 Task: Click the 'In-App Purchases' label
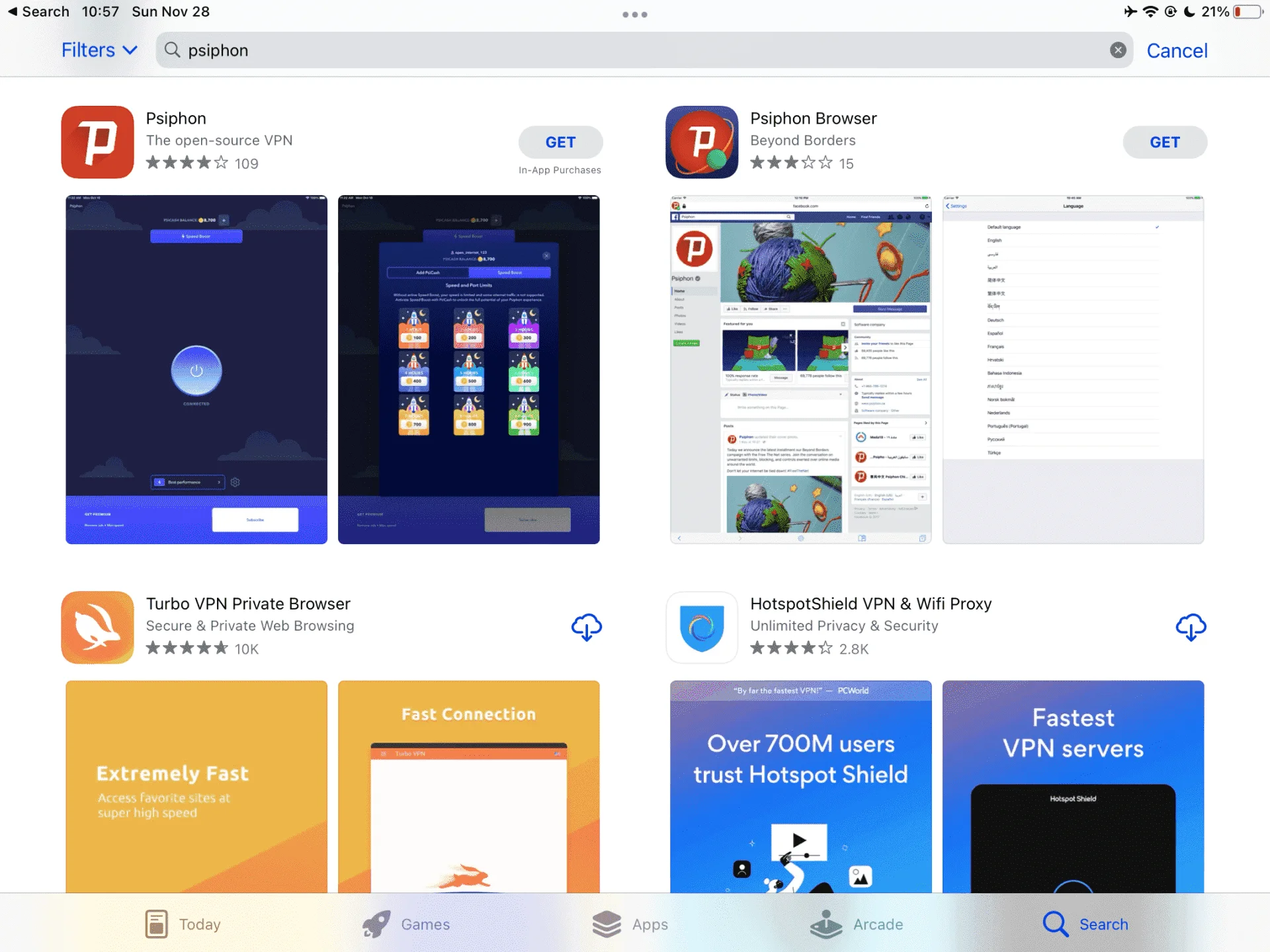click(560, 170)
